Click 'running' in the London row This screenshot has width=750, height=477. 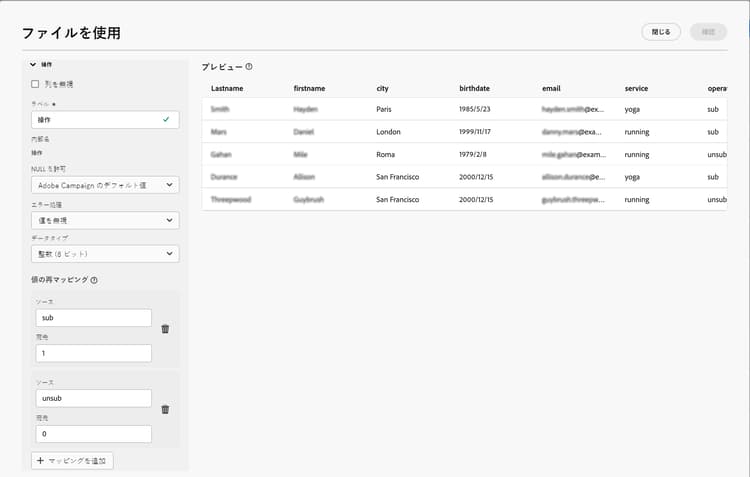click(x=637, y=132)
